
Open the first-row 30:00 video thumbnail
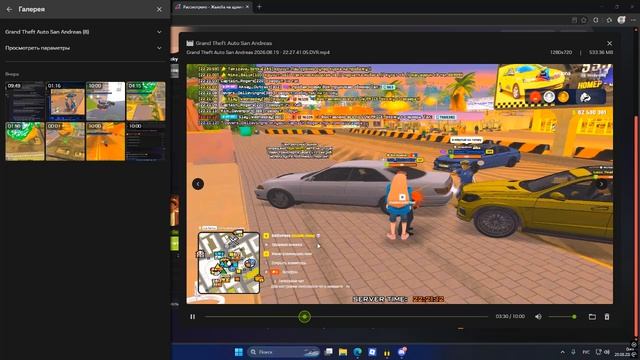[106, 101]
